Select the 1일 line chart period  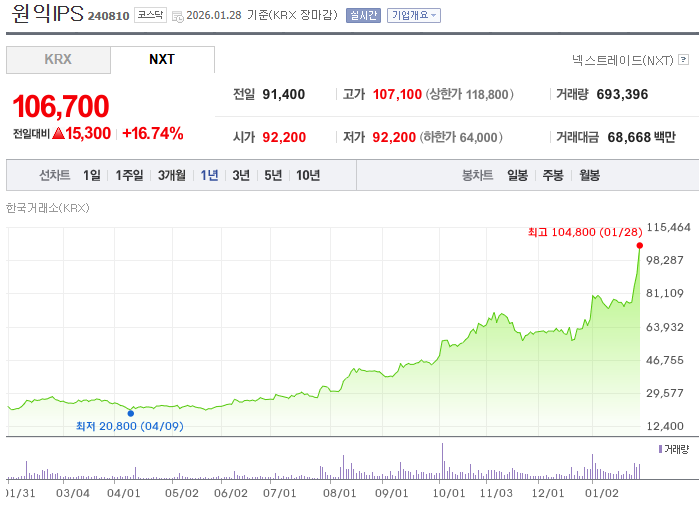(x=92, y=175)
